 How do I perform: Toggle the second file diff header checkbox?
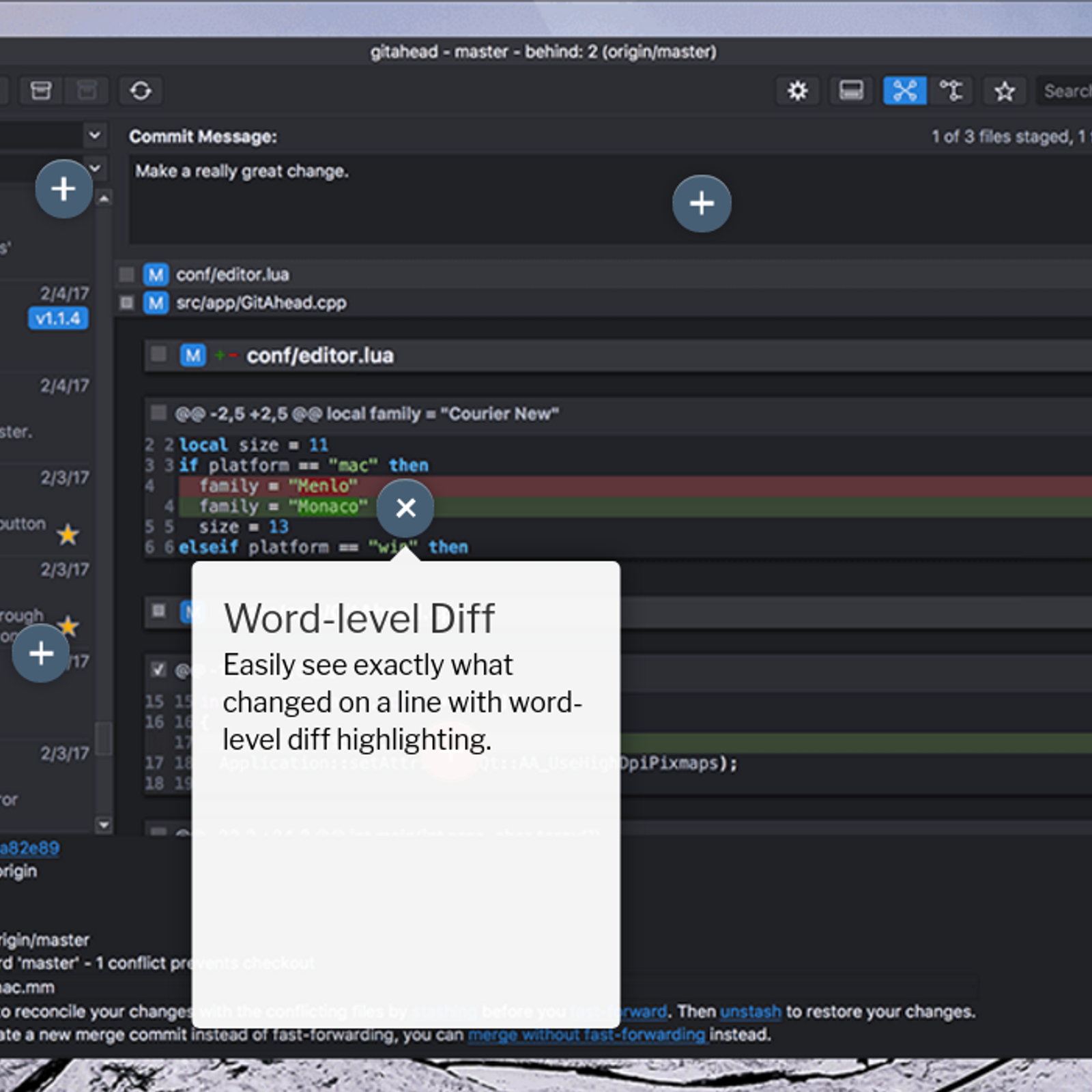158,610
